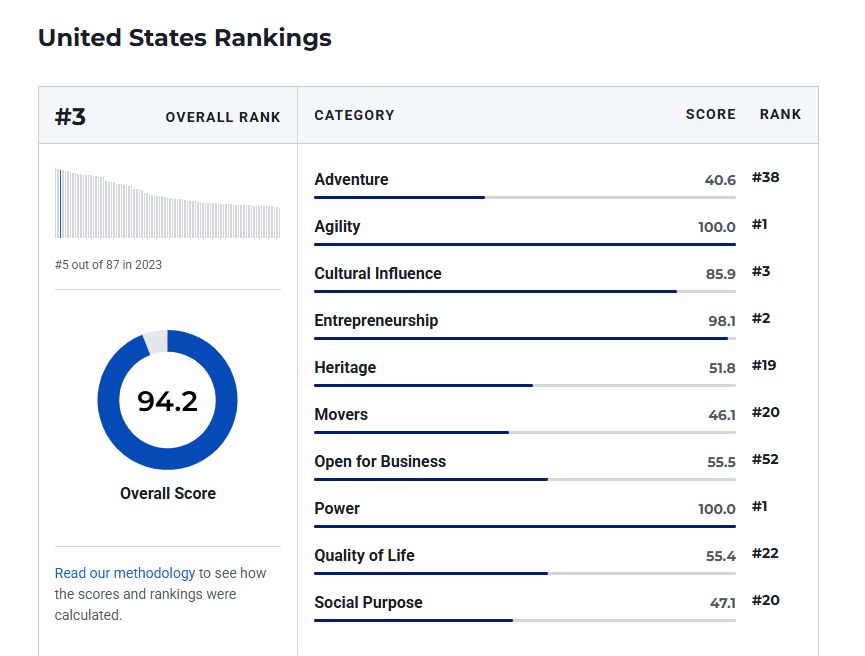Open the "Read our methodology" link
Image resolution: width=865 pixels, height=656 pixels.
[x=125, y=573]
